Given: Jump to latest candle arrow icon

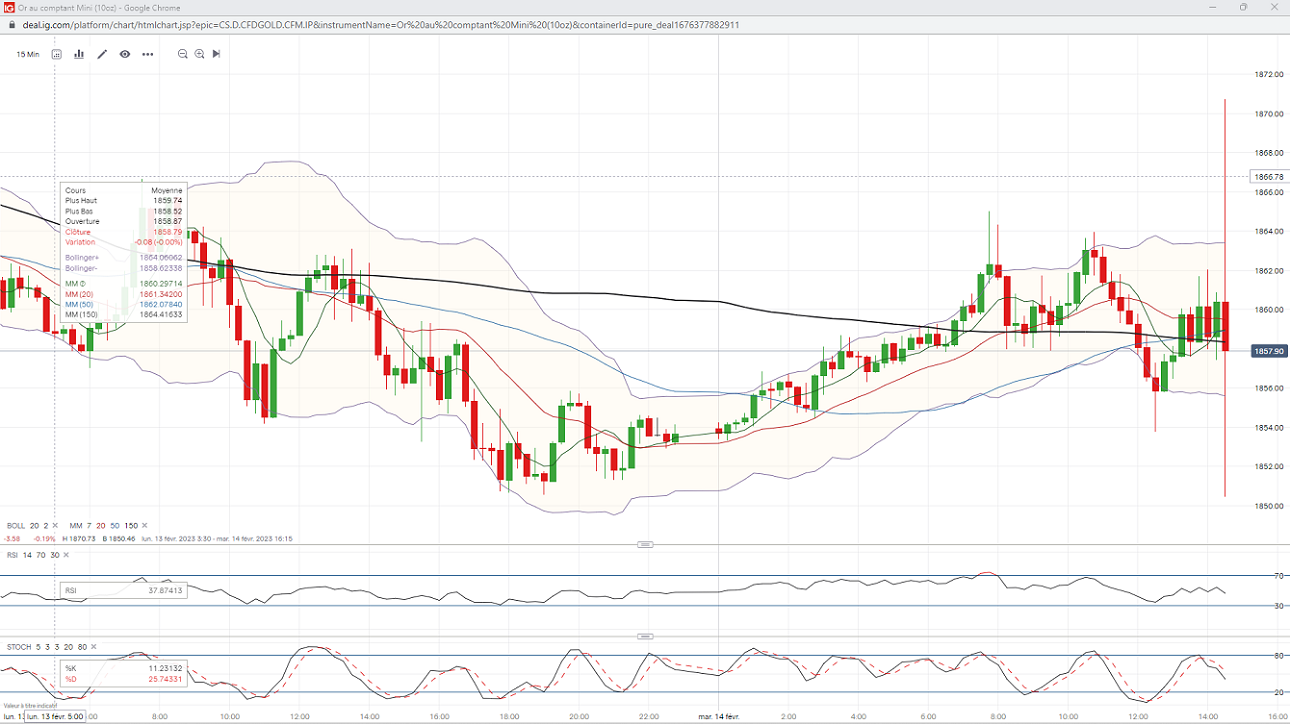Looking at the screenshot, I should coord(216,54).
